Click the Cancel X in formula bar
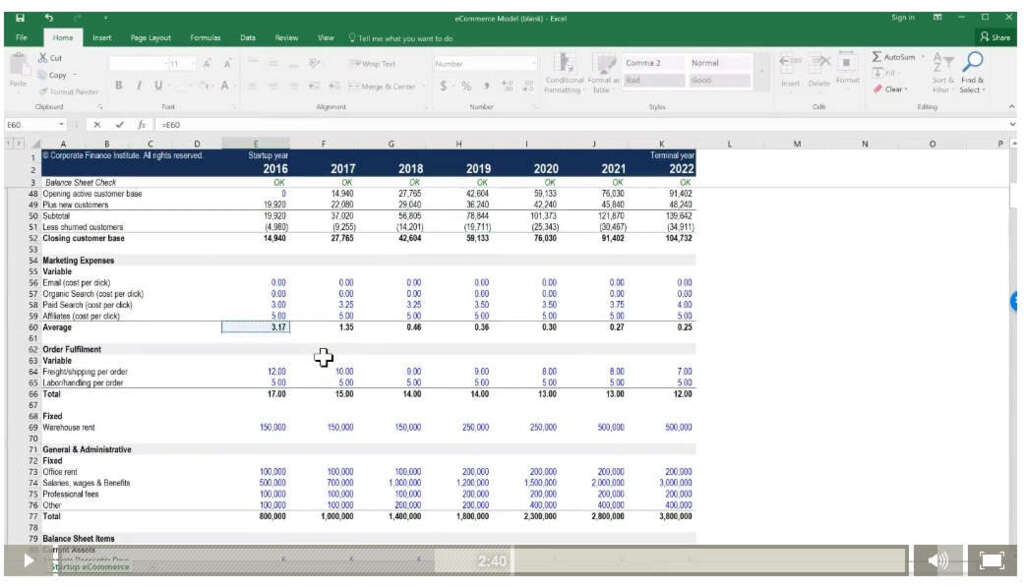 pos(97,125)
